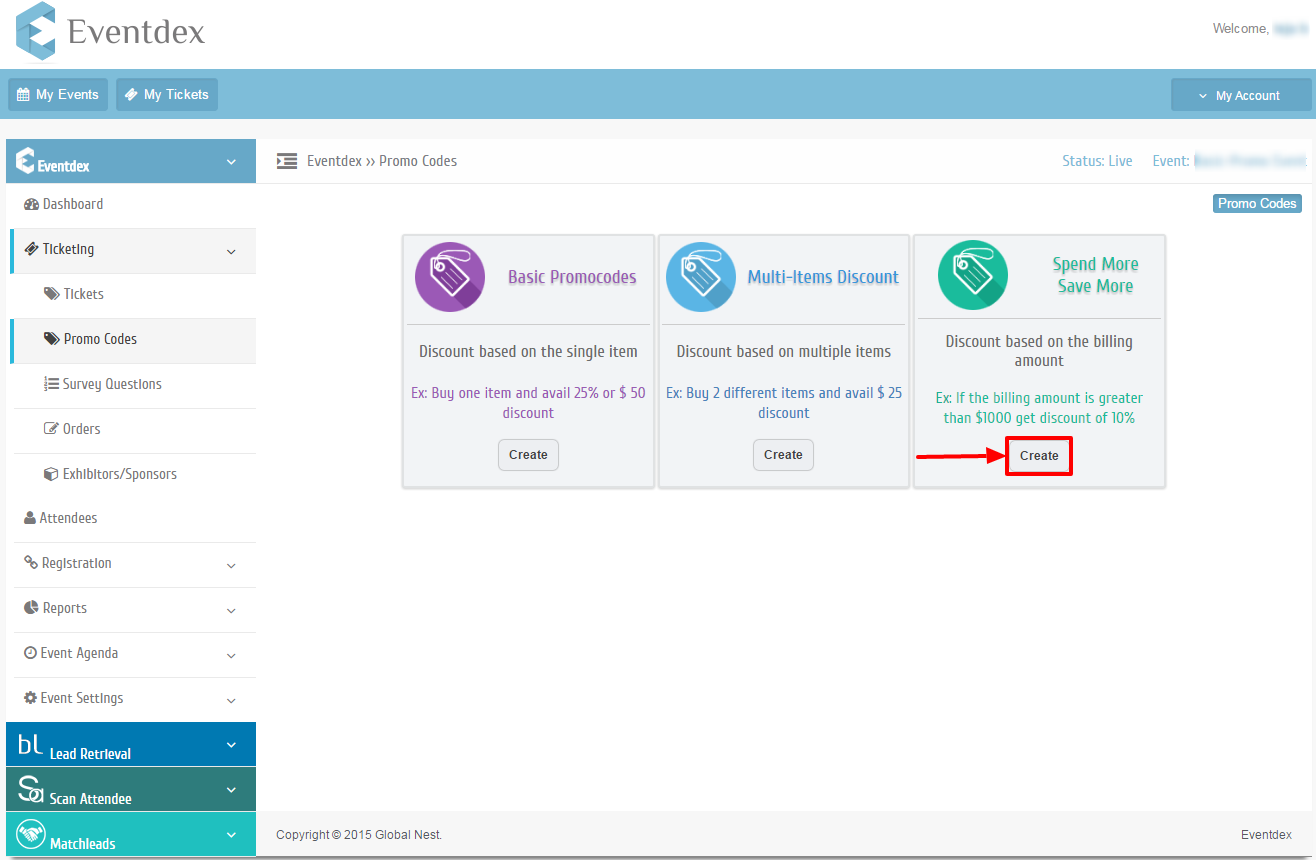The width and height of the screenshot is (1316, 860).
Task: Expand the Event Settings chevron
Action: click(231, 701)
